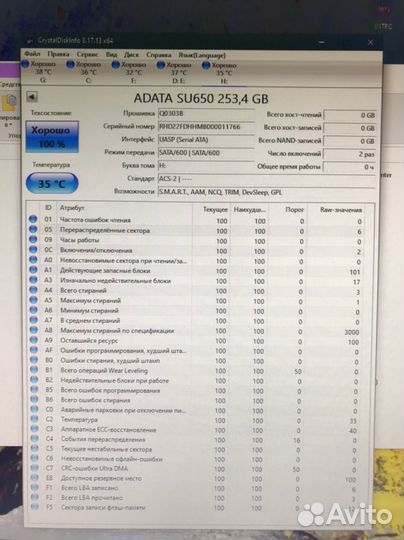Click status icon of attribute 0C
The image size is (404, 540).
33,249
